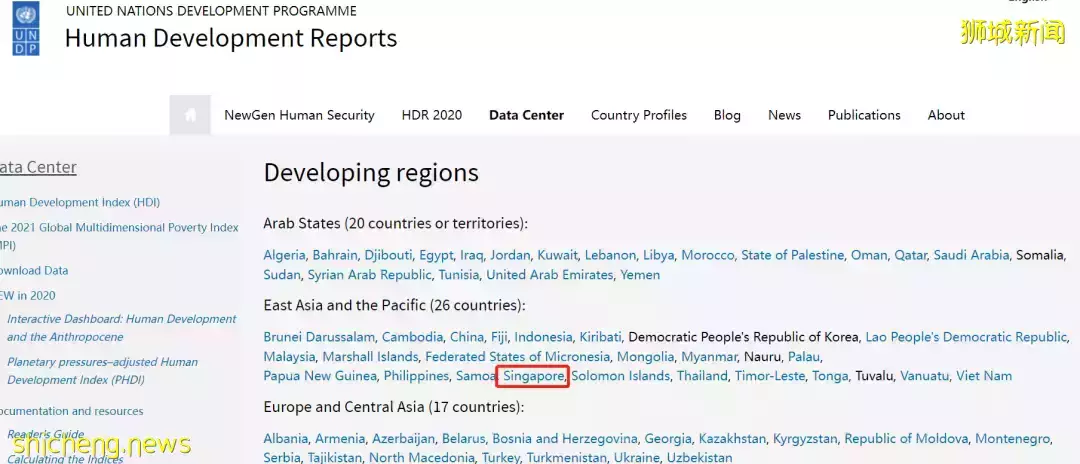Open the Brunei Darussalam link
The width and height of the screenshot is (1080, 464).
pos(319,337)
